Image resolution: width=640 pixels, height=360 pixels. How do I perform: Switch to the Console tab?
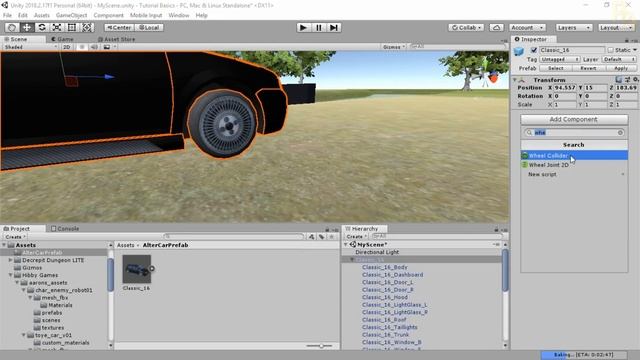[x=65, y=229]
